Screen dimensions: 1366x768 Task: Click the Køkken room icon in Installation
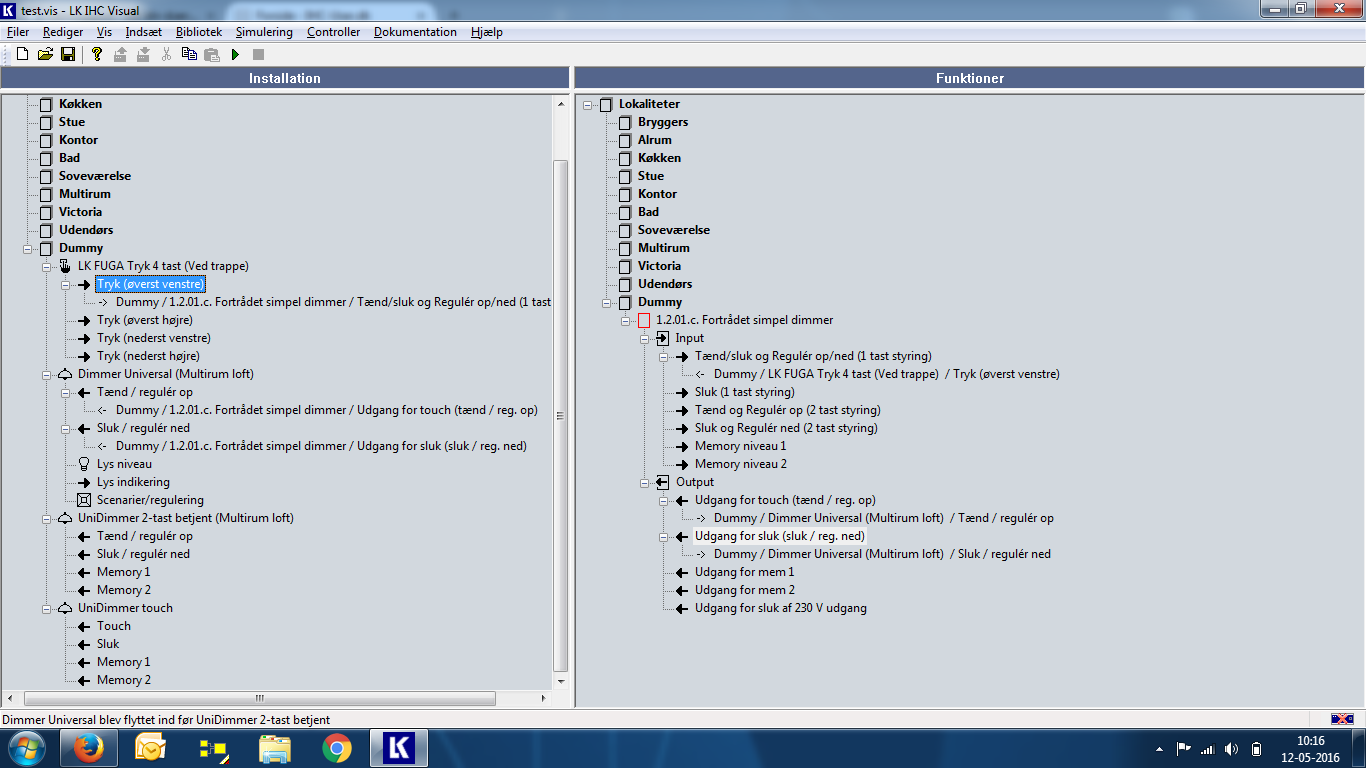pos(46,104)
